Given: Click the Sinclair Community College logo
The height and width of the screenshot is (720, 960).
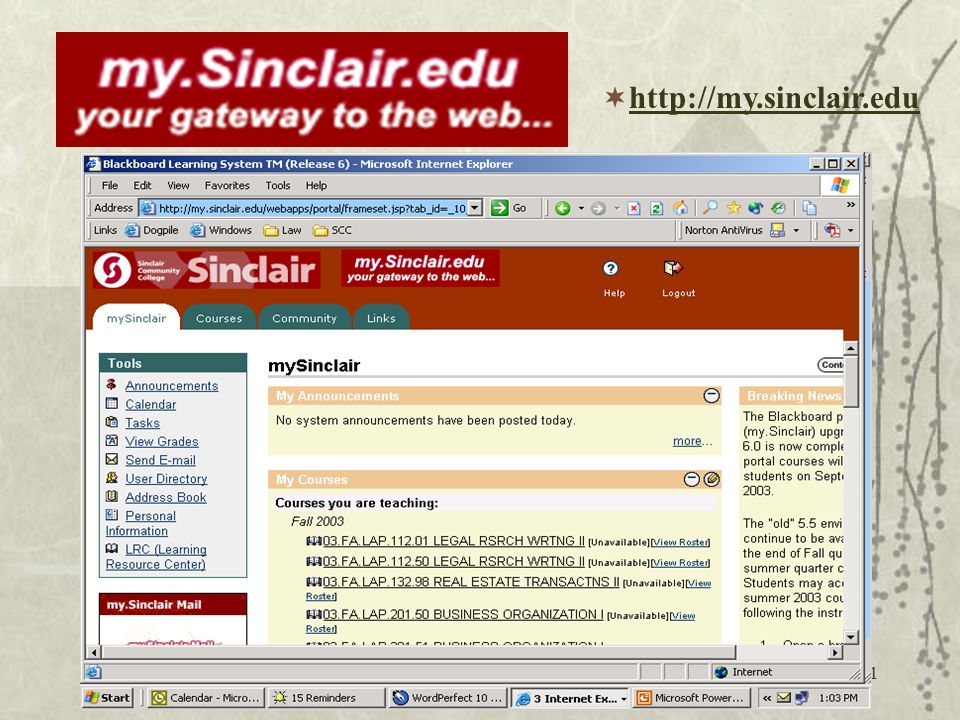Looking at the screenshot, I should click(x=206, y=270).
